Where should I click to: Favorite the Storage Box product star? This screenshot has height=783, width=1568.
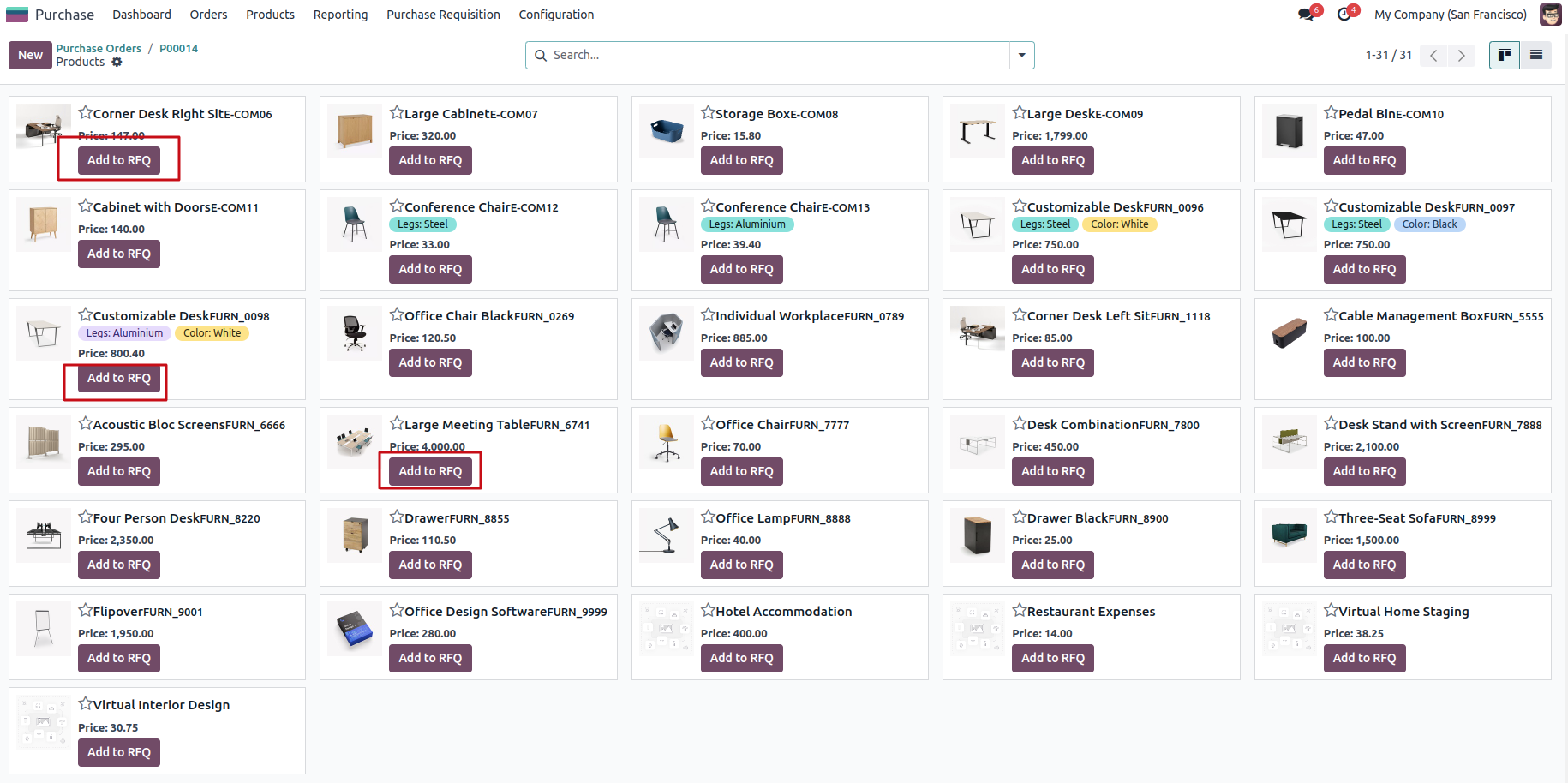(x=708, y=113)
